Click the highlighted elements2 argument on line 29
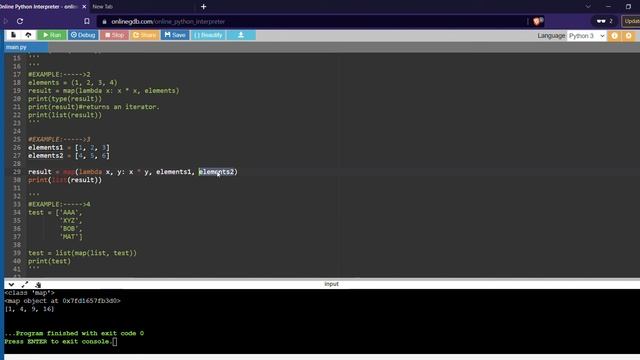 tap(216, 172)
